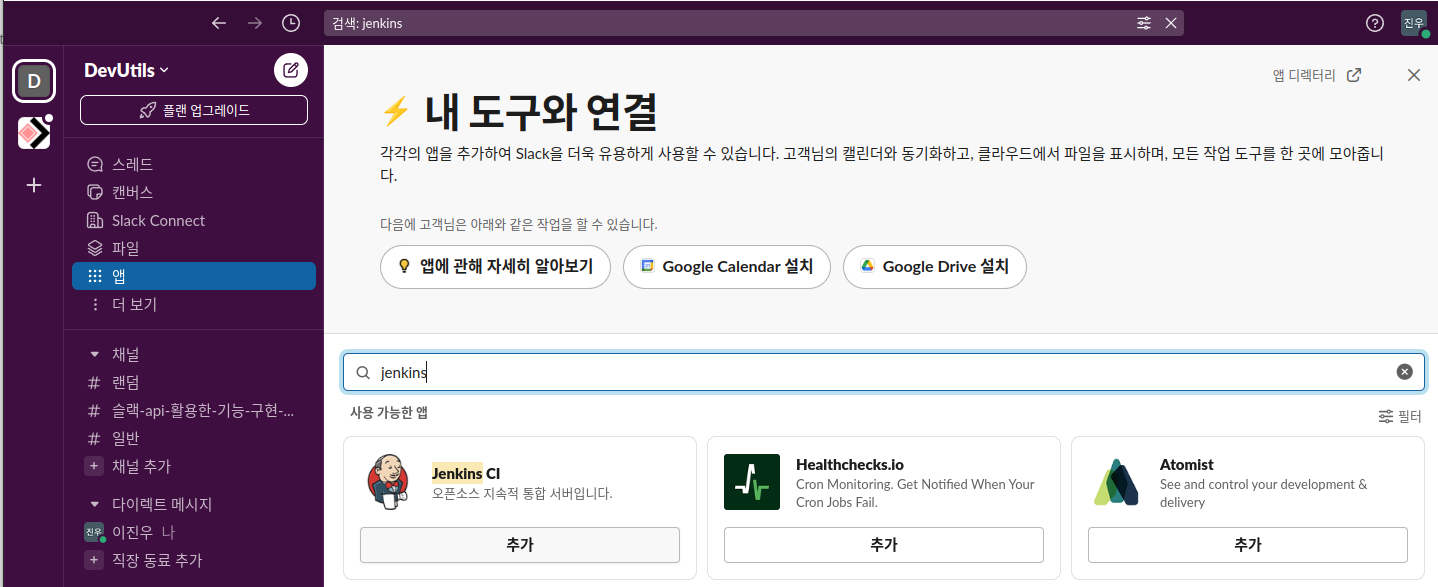
Task: Open help question mark icon
Action: (x=1375, y=23)
